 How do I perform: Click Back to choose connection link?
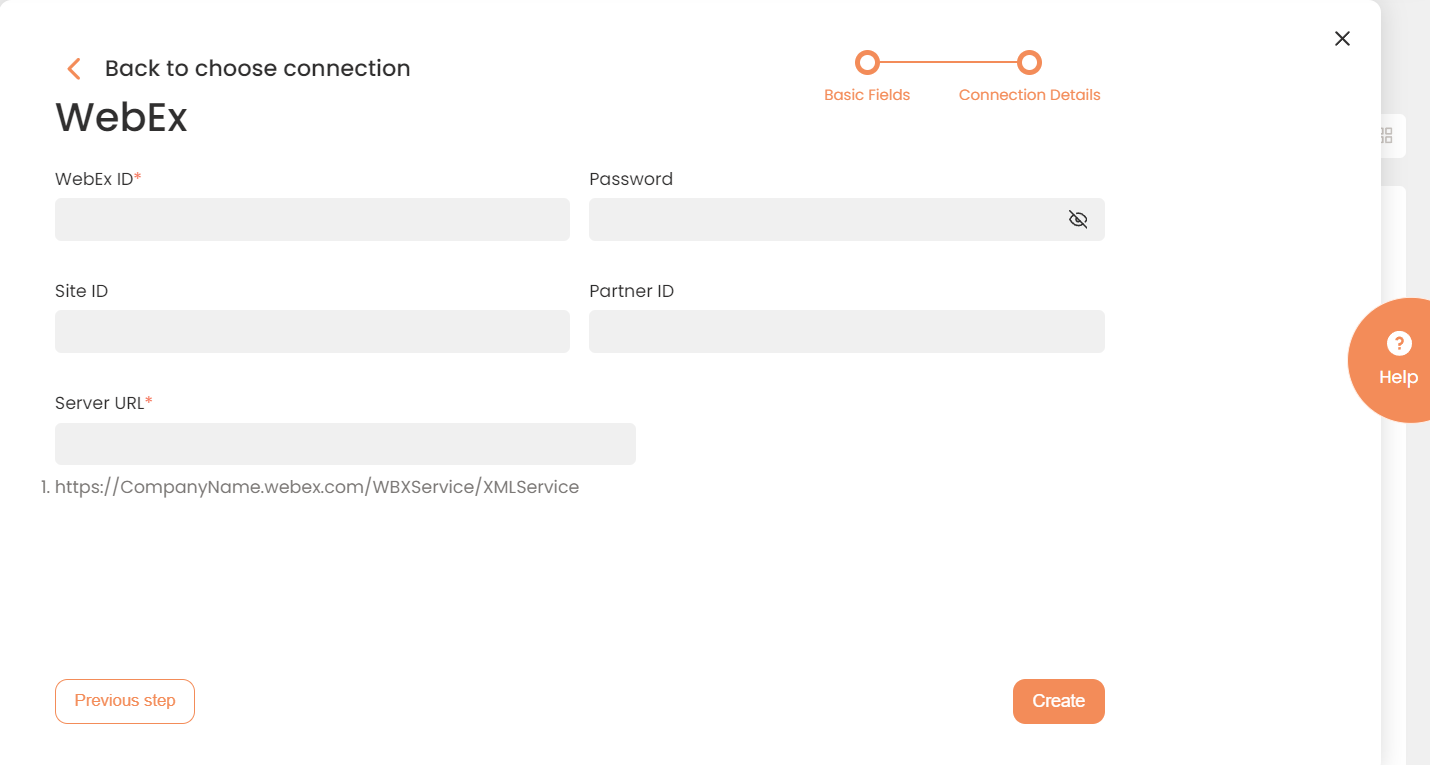[257, 68]
